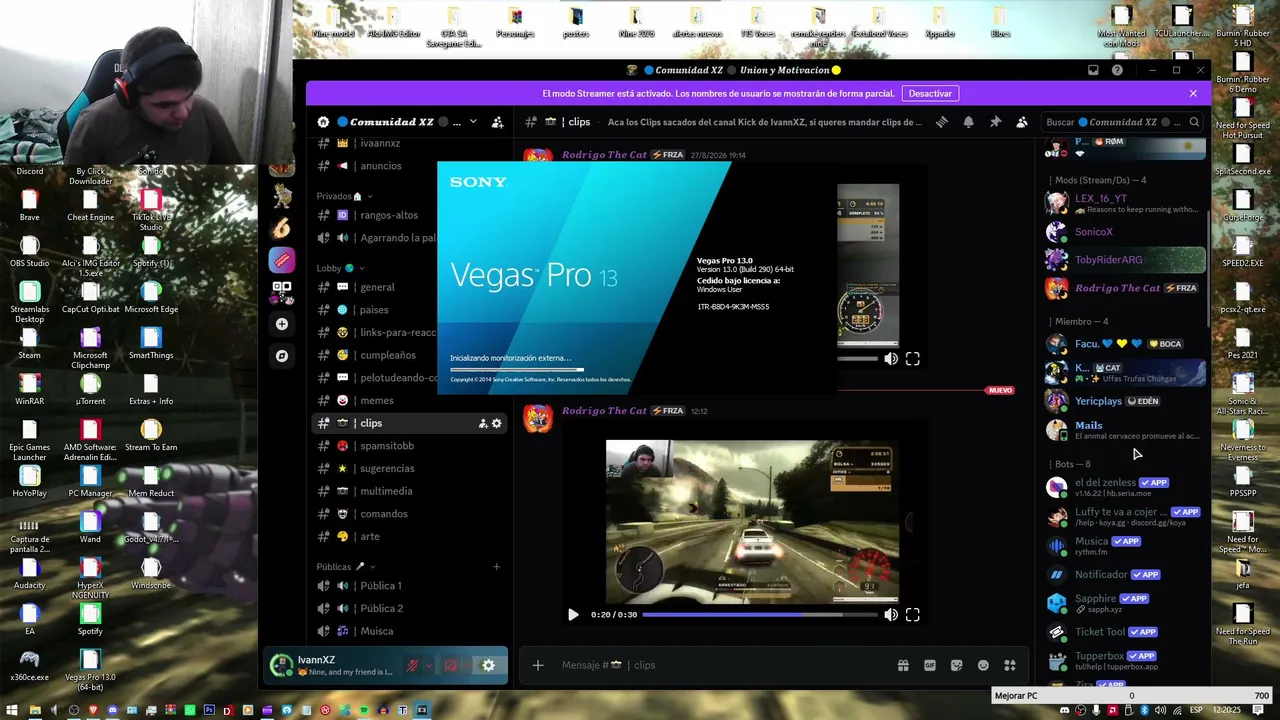Collapse the Públicas category
The width and height of the screenshot is (1280, 720).
(346, 567)
